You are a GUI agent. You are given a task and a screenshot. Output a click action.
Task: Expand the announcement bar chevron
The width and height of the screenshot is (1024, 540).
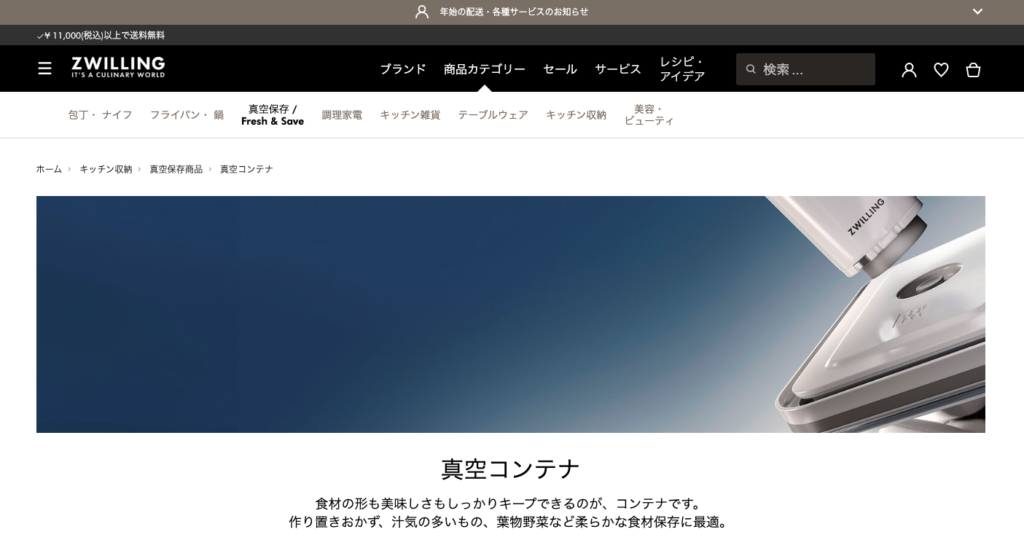click(x=977, y=12)
